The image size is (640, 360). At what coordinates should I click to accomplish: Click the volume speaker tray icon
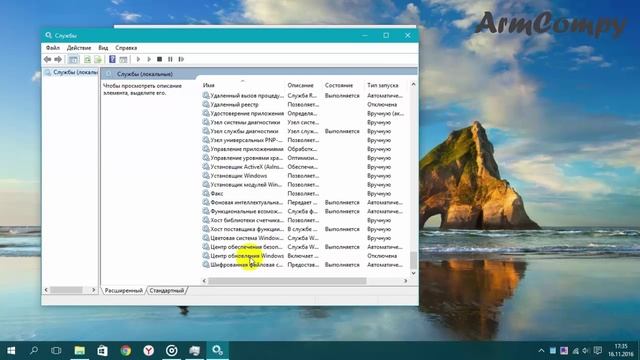[586, 351]
